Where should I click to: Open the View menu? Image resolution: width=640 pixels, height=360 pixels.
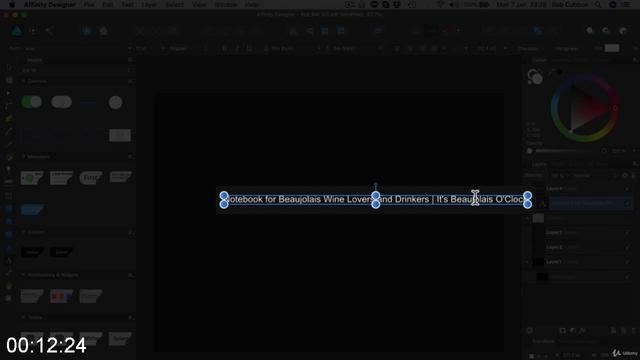click(x=199, y=4)
